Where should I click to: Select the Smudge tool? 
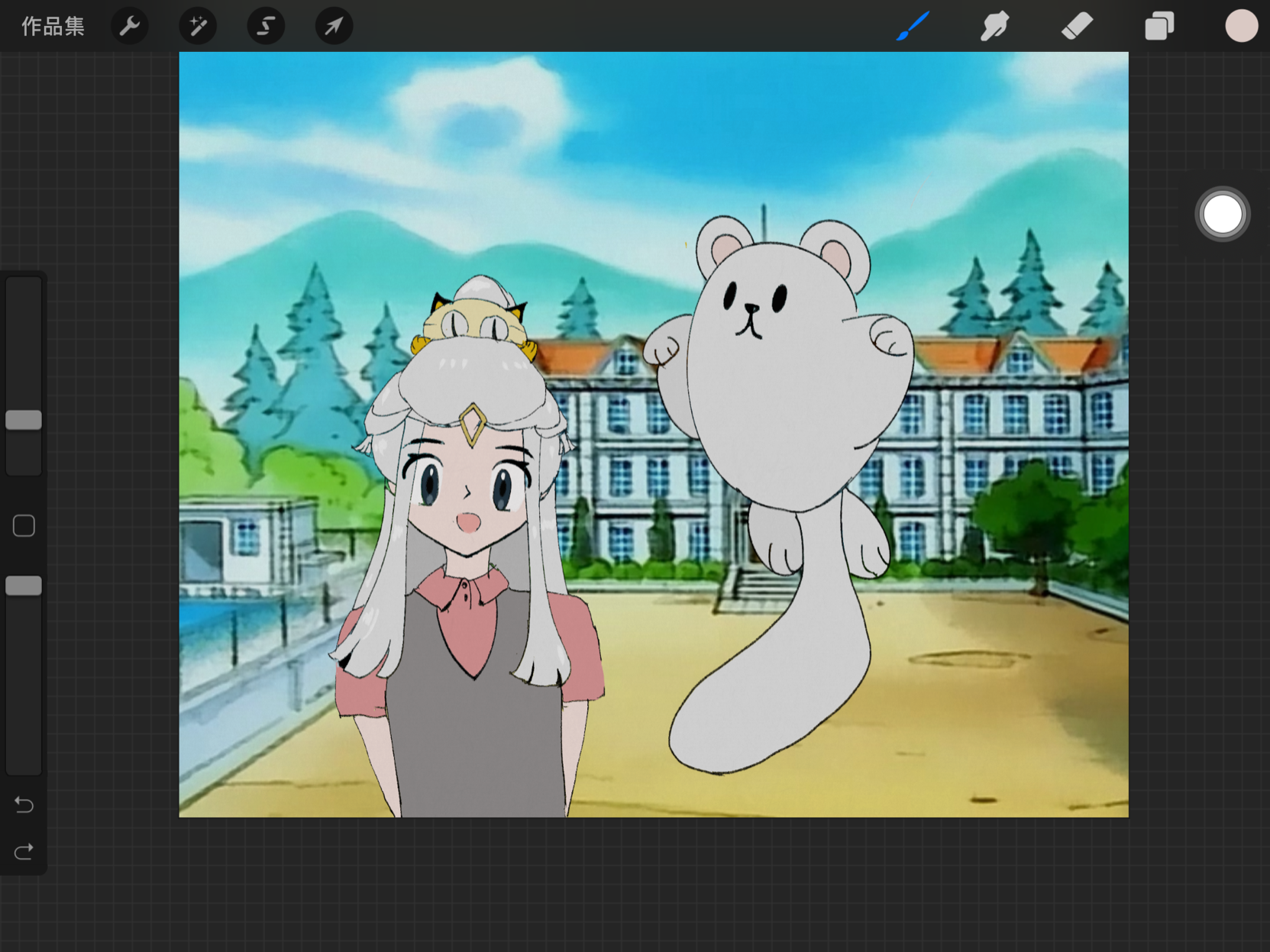coord(994,26)
